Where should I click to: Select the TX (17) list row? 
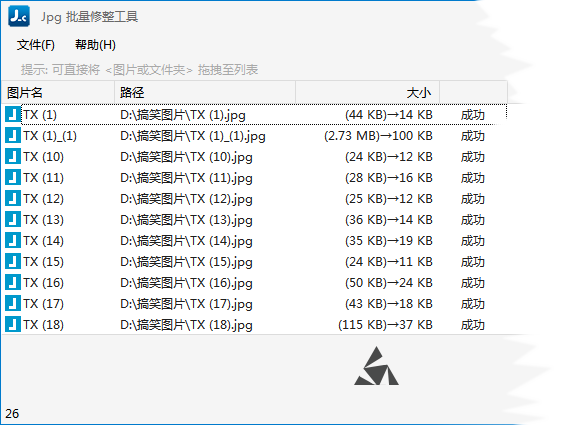point(254,304)
